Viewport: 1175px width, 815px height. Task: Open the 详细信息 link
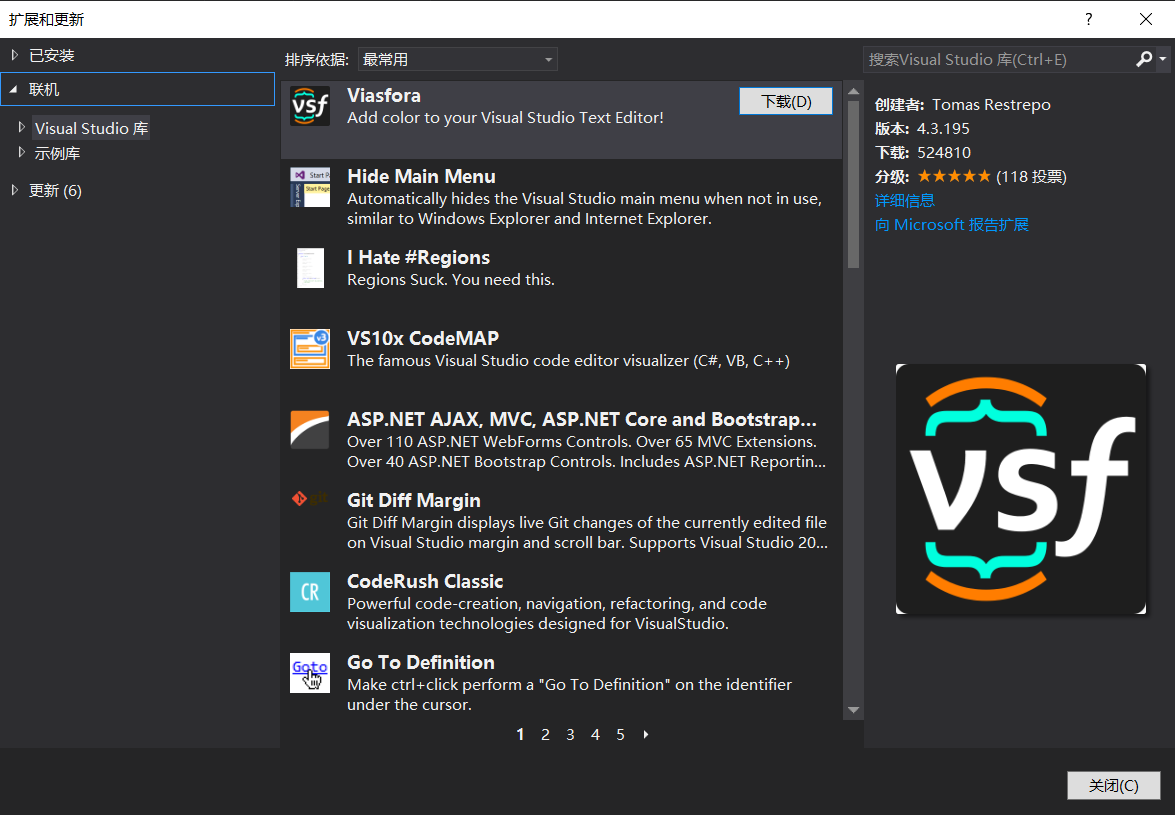[904, 201]
